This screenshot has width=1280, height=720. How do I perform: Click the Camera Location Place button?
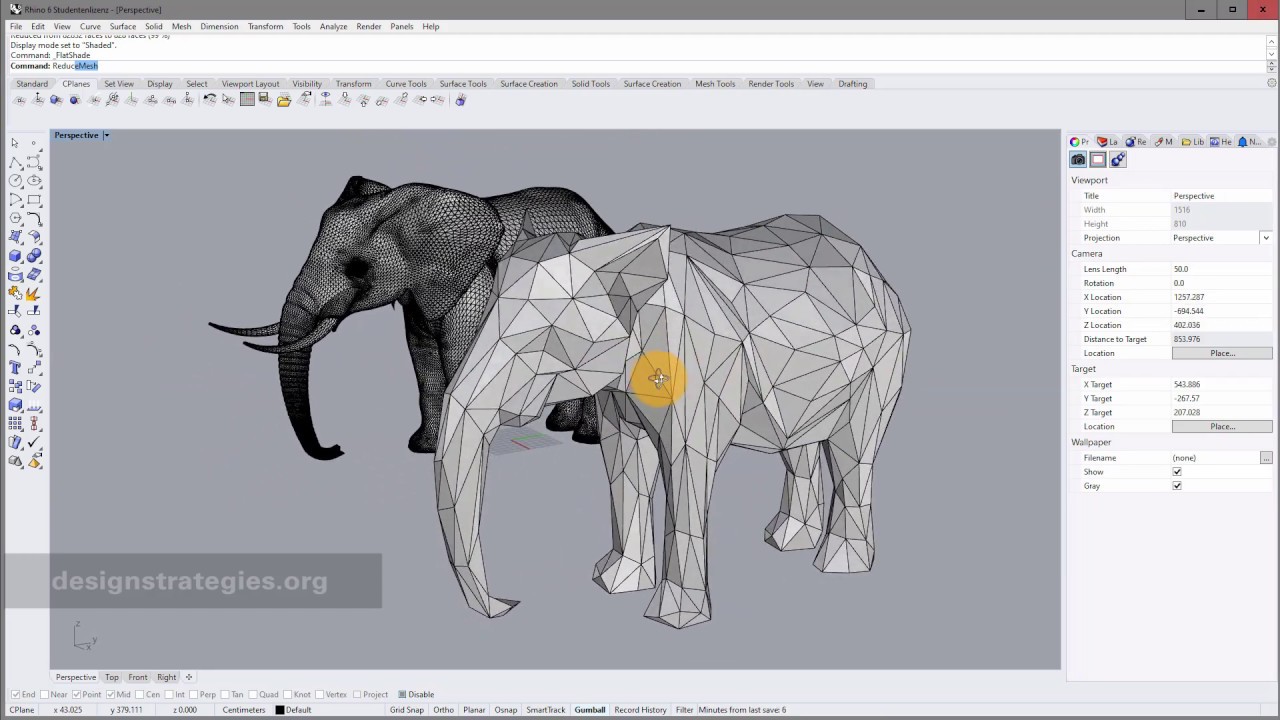[1222, 353]
